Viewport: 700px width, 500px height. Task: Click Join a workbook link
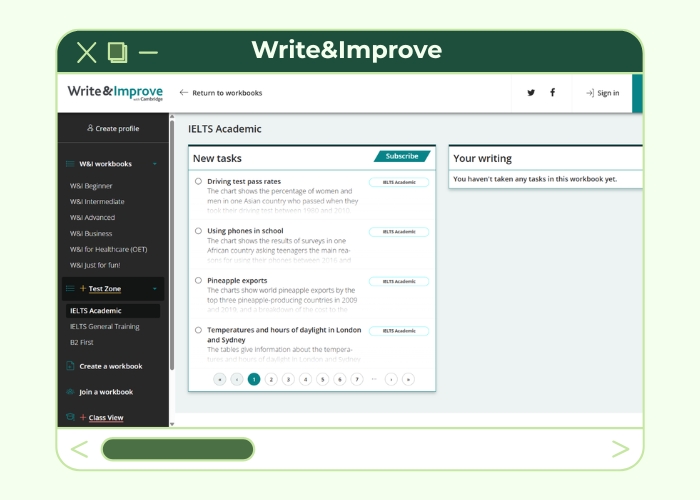tap(106, 392)
